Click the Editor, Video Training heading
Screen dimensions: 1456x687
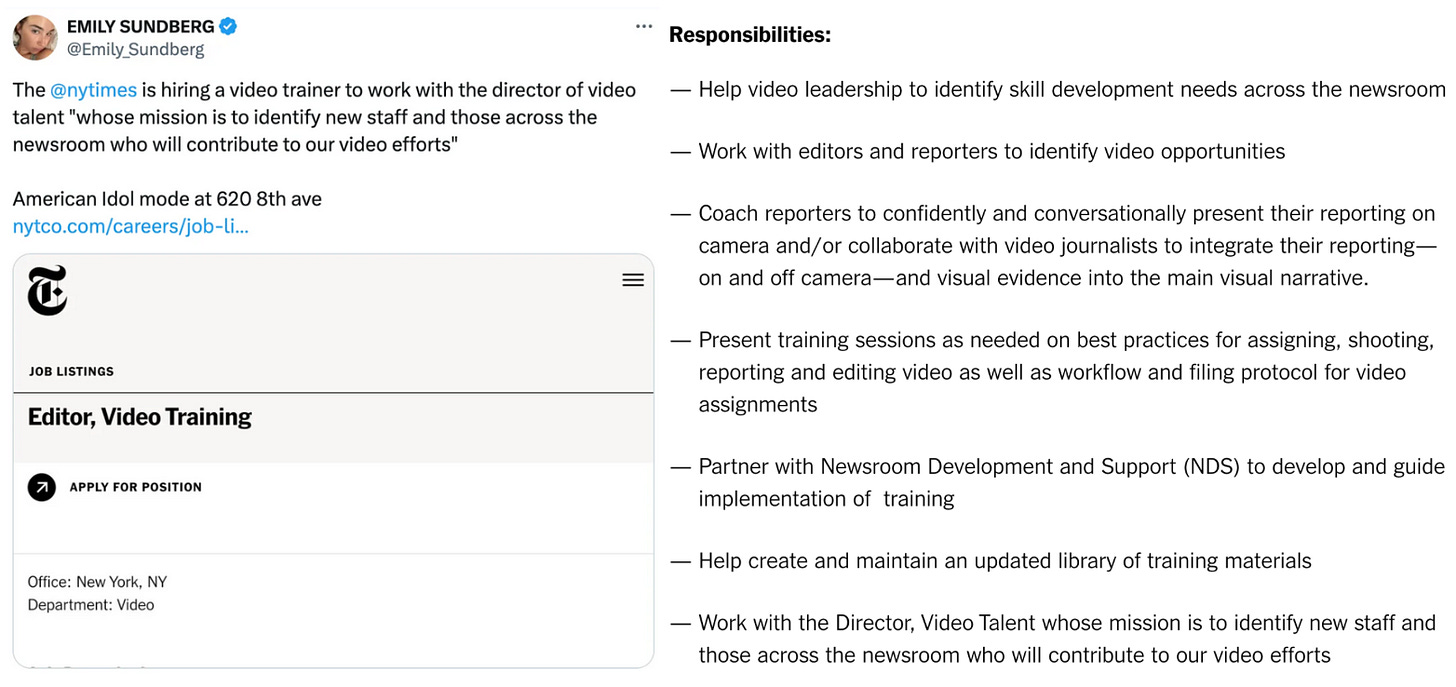click(140, 417)
